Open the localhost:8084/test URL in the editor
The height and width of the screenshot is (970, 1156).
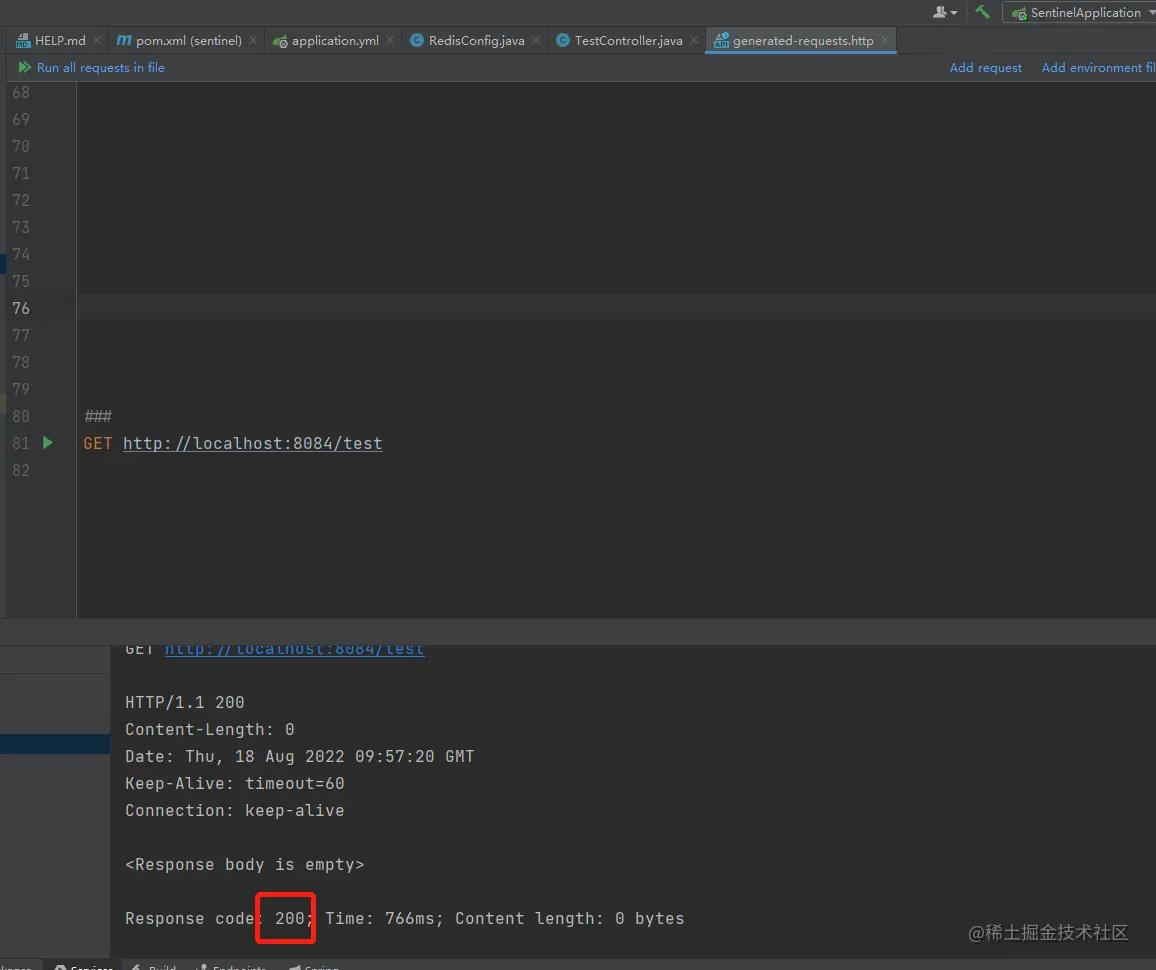[252, 443]
